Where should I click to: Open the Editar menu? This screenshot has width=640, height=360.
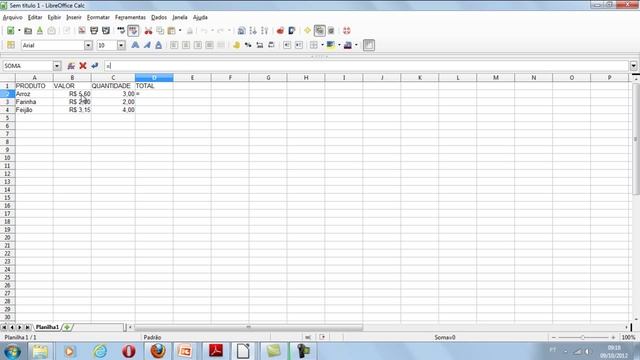(x=35, y=17)
